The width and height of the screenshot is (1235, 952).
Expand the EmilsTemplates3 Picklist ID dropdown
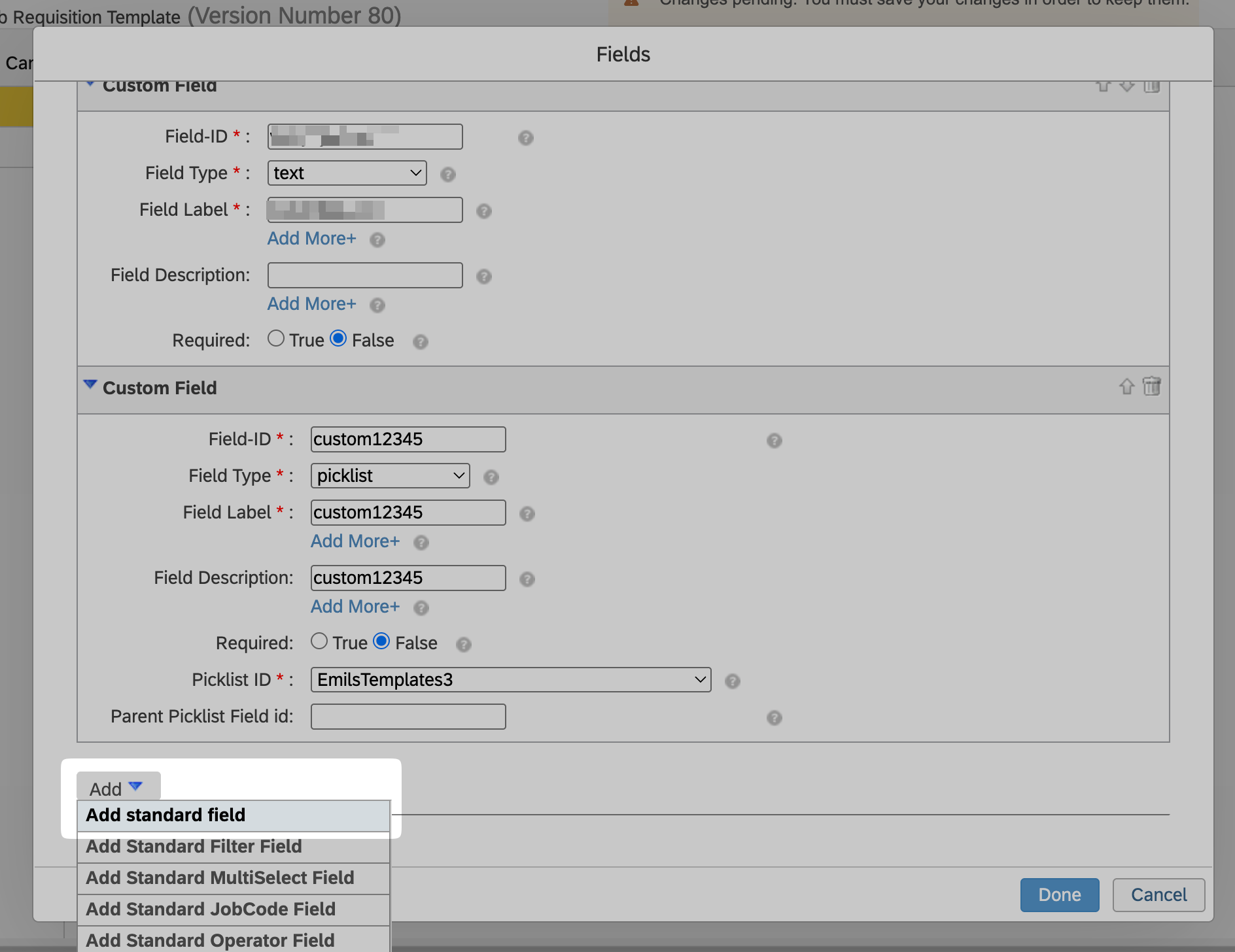(x=510, y=680)
